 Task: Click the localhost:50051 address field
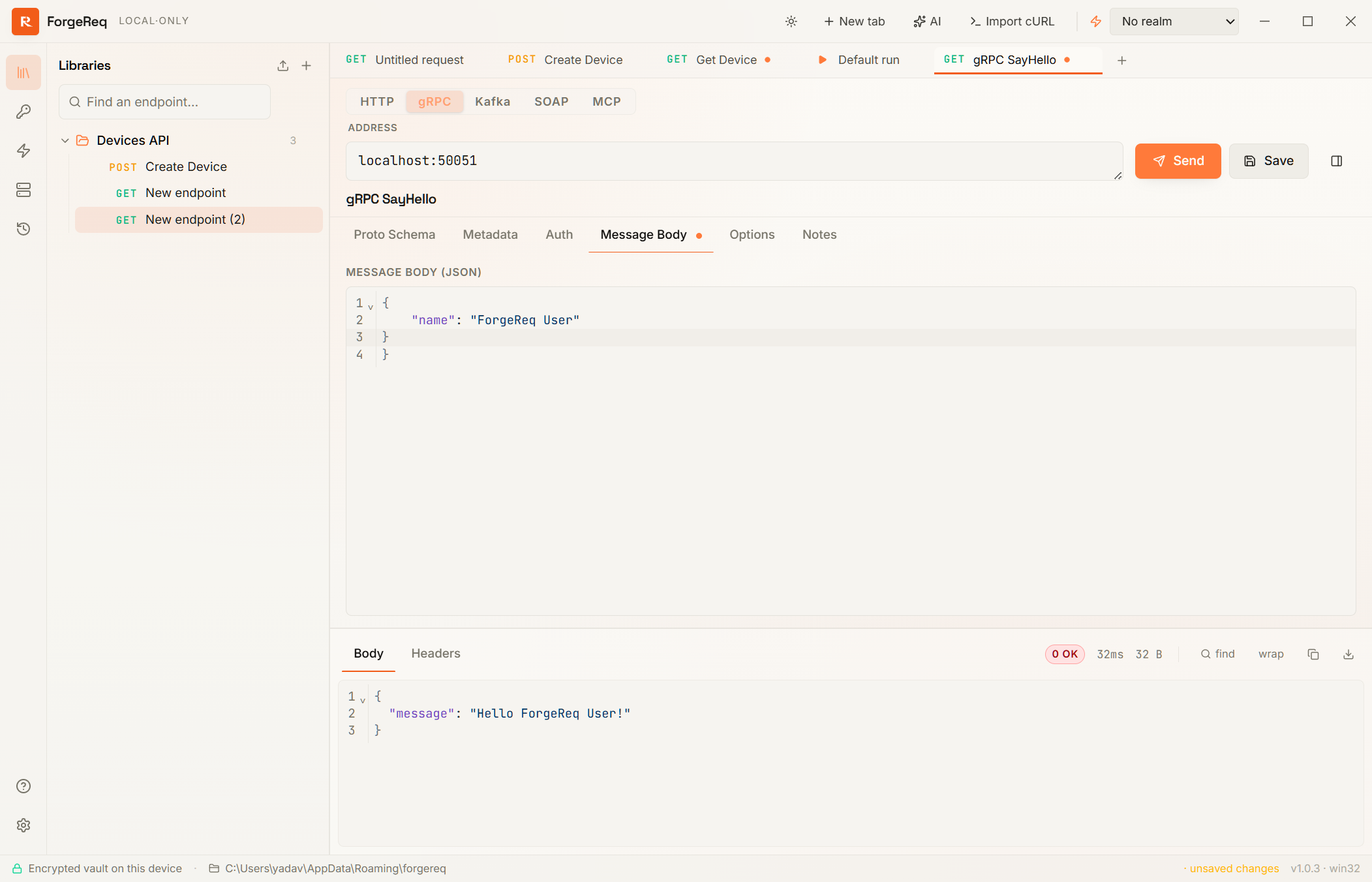tap(735, 161)
